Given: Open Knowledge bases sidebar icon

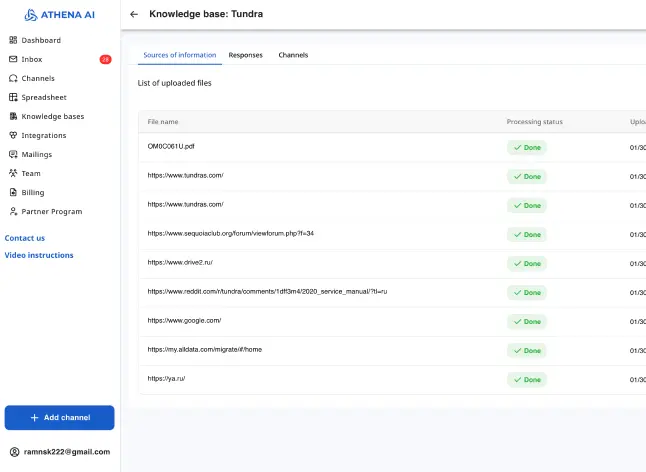Looking at the screenshot, I should (x=13, y=116).
